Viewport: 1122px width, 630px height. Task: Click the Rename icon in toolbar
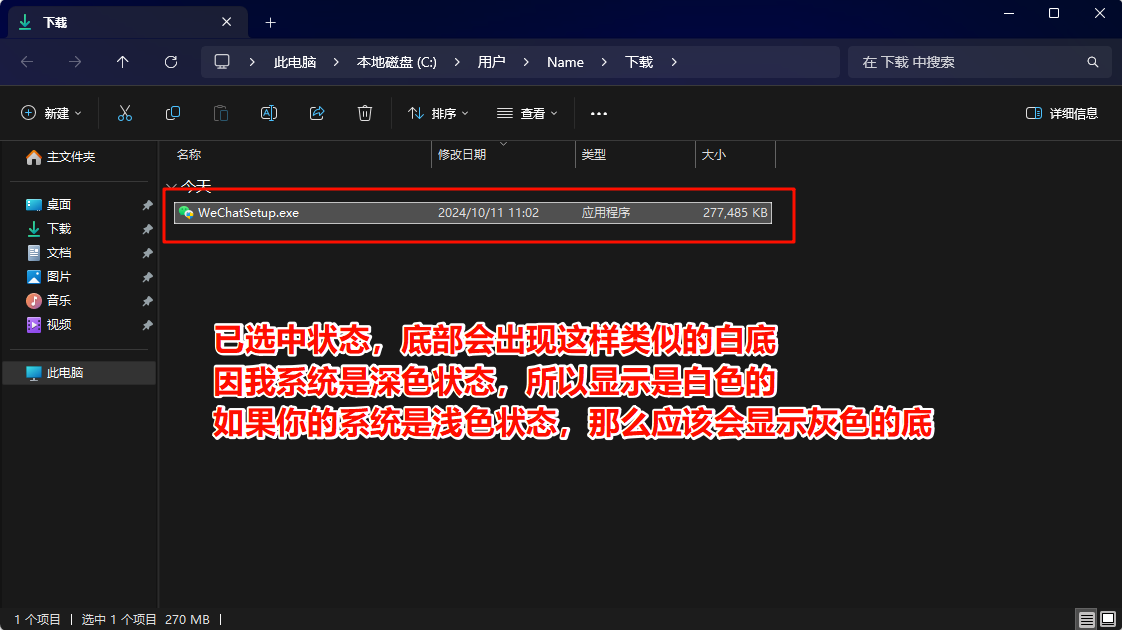pos(269,114)
